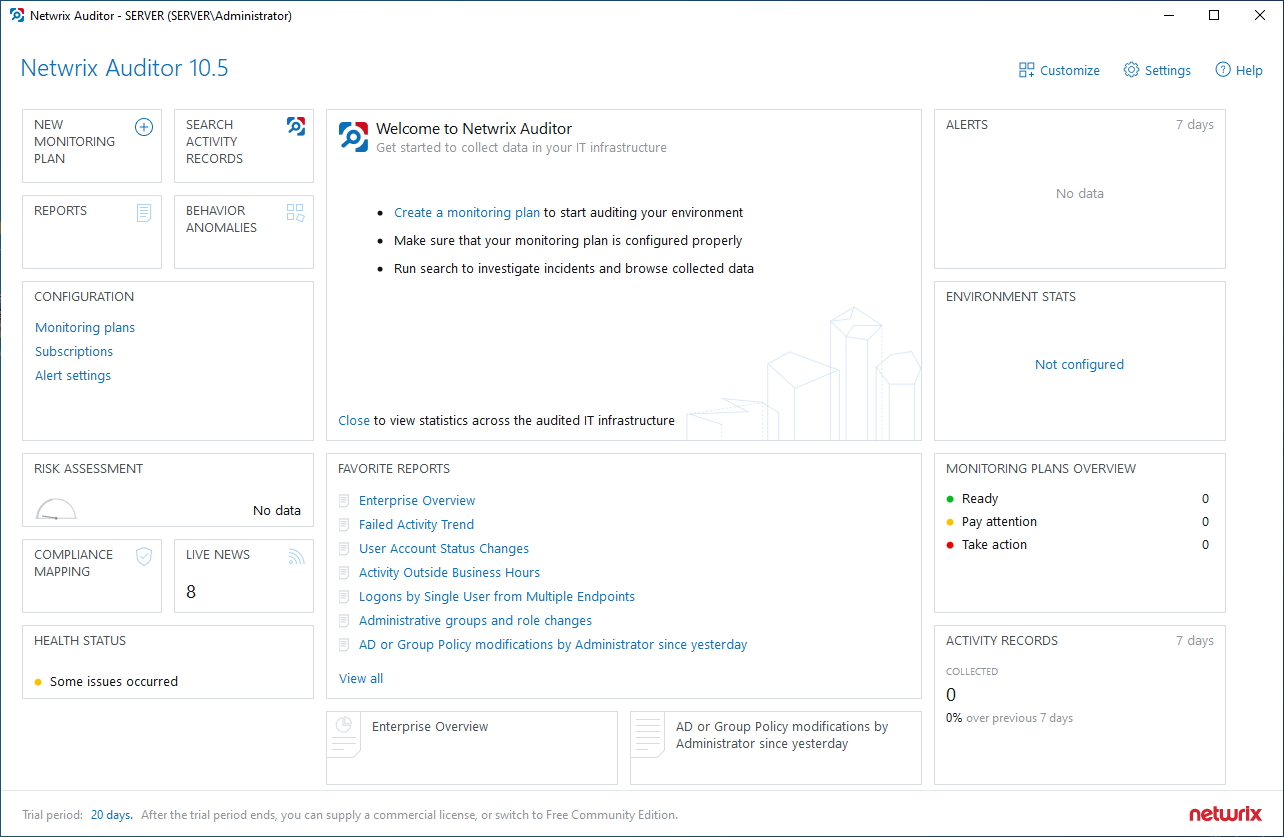
Task: Click the Create a monitoring plan link
Action: [467, 212]
